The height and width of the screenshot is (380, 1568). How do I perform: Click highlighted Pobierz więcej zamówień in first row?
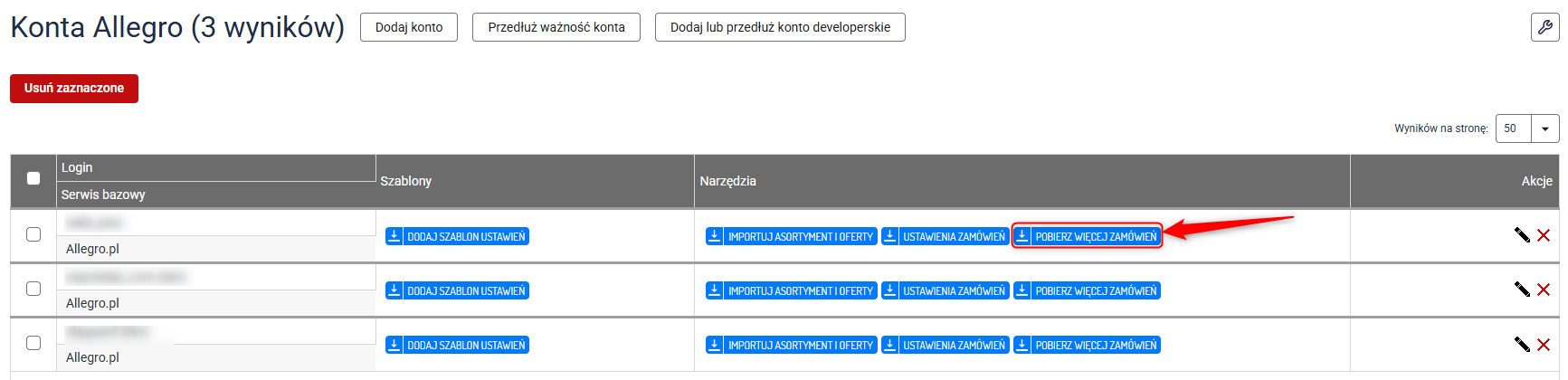click(x=1087, y=236)
